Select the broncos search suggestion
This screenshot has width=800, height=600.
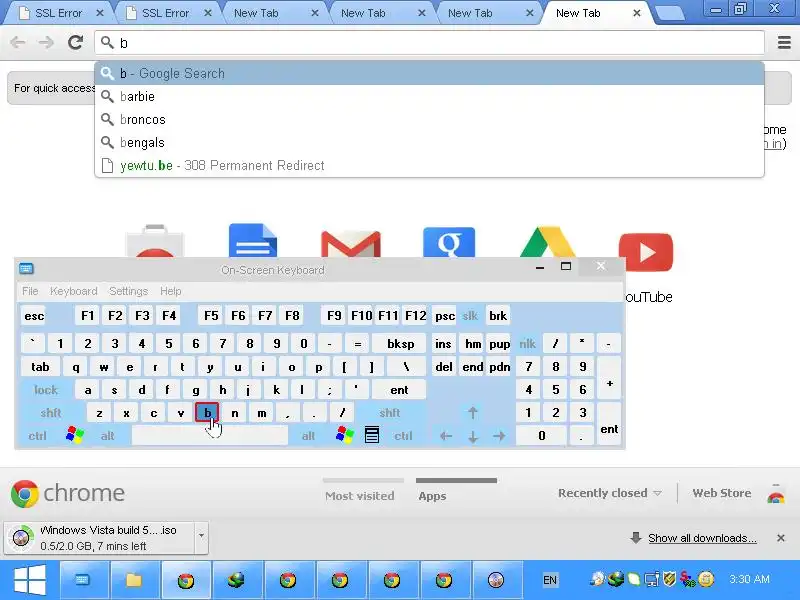[429, 119]
